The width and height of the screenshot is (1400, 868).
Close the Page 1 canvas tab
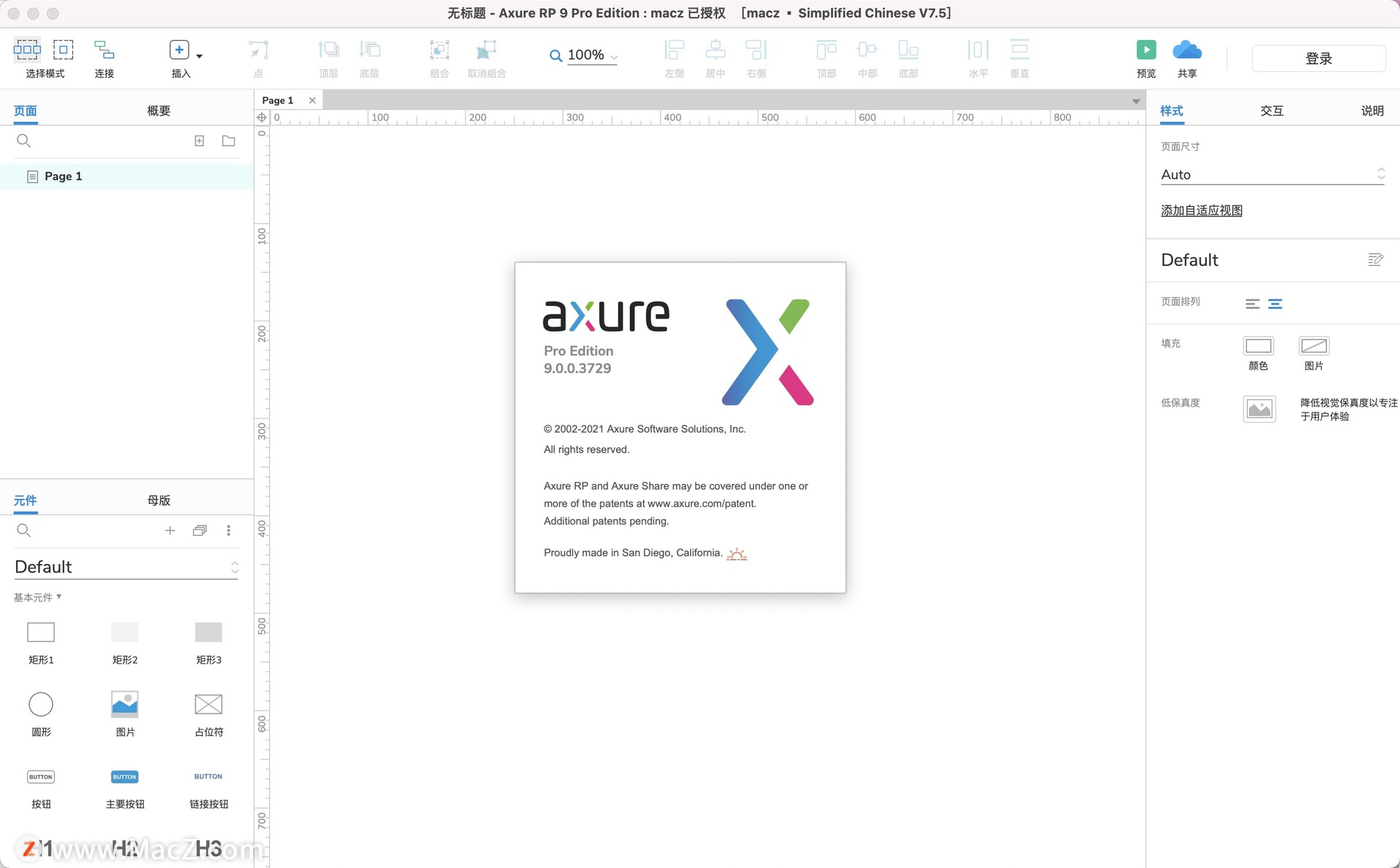point(312,101)
